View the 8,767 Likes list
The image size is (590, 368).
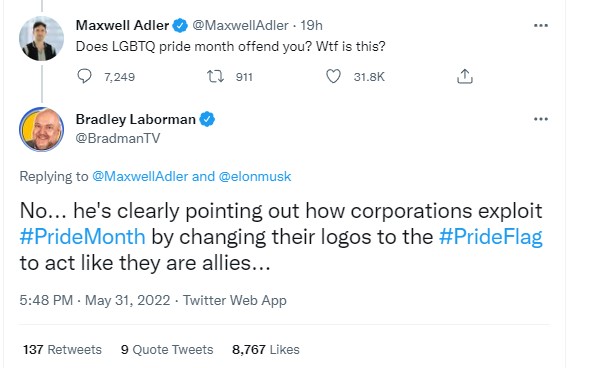coord(266,350)
